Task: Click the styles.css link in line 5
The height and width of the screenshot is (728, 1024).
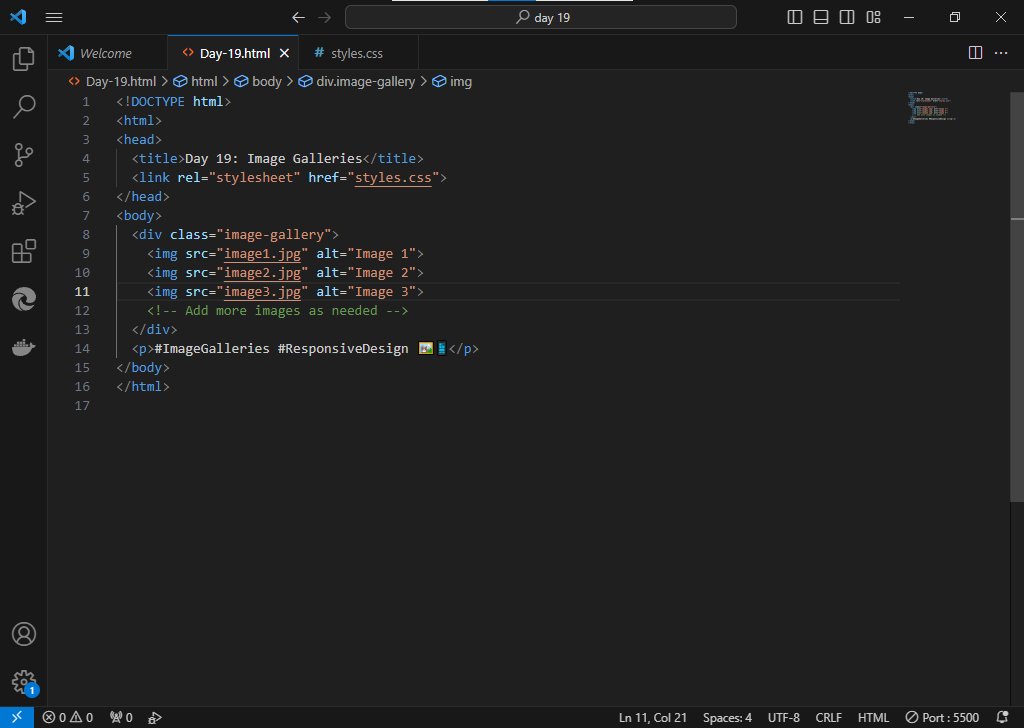Action: [x=393, y=178]
